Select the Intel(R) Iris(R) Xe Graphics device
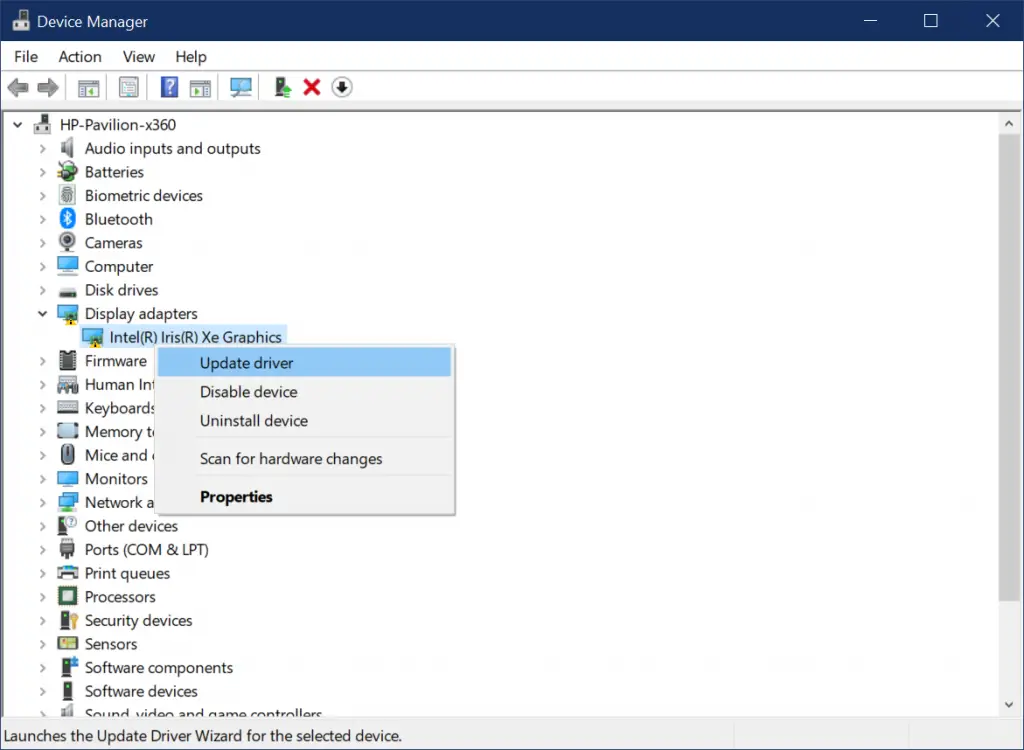1024x750 pixels. 195,337
